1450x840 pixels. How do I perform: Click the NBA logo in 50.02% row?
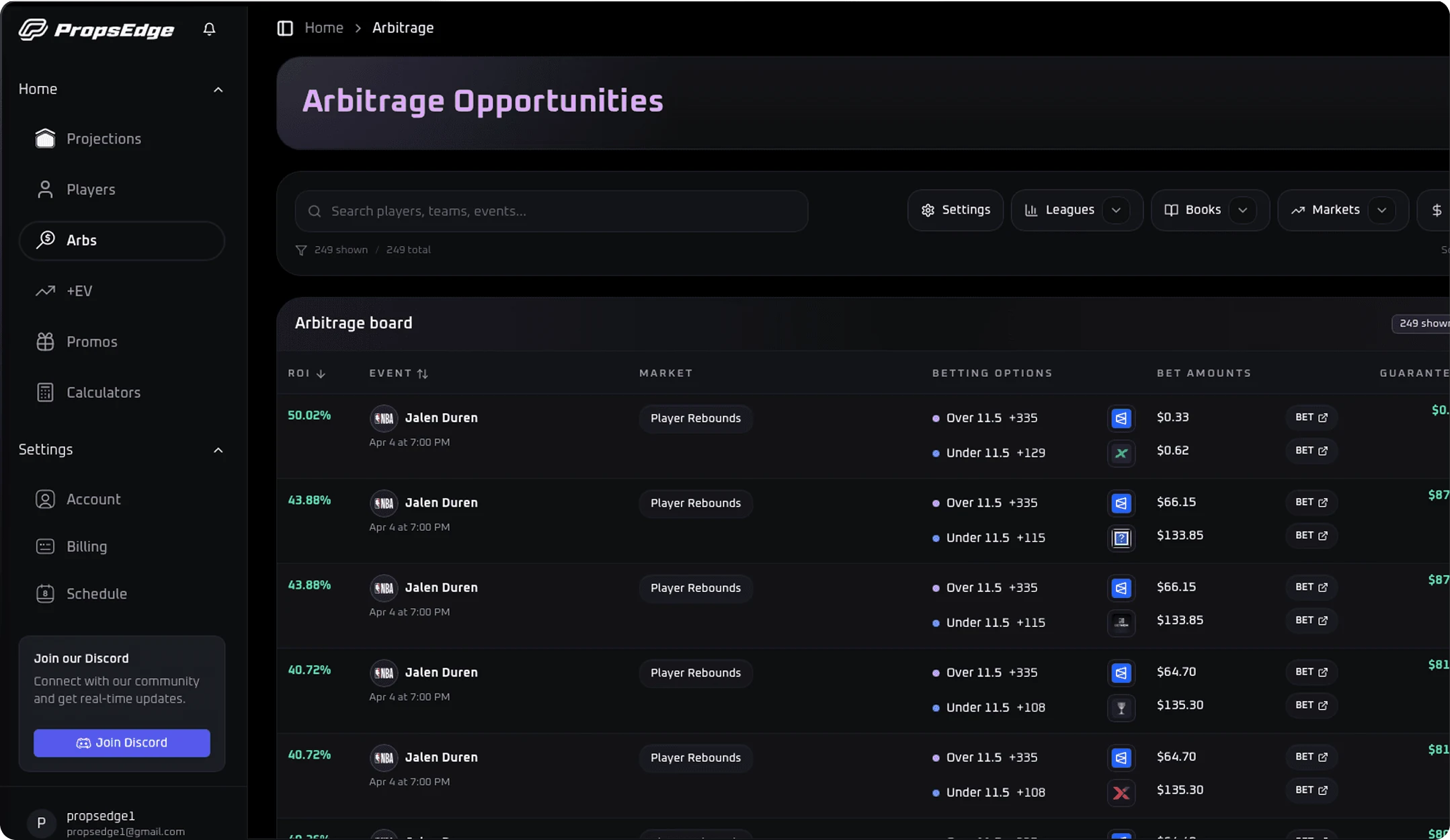(384, 418)
